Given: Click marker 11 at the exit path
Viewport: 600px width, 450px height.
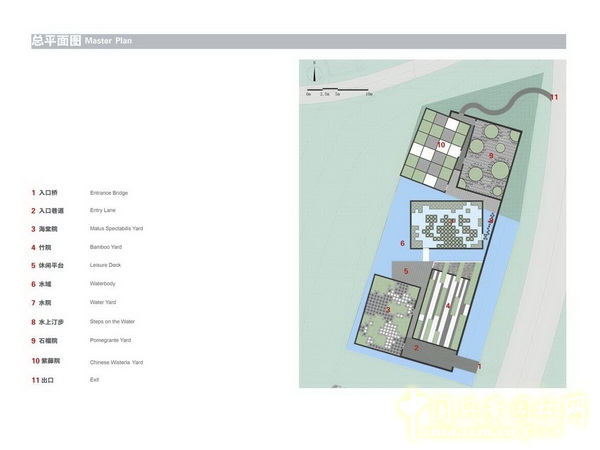Looking at the screenshot, I should coord(554,97).
